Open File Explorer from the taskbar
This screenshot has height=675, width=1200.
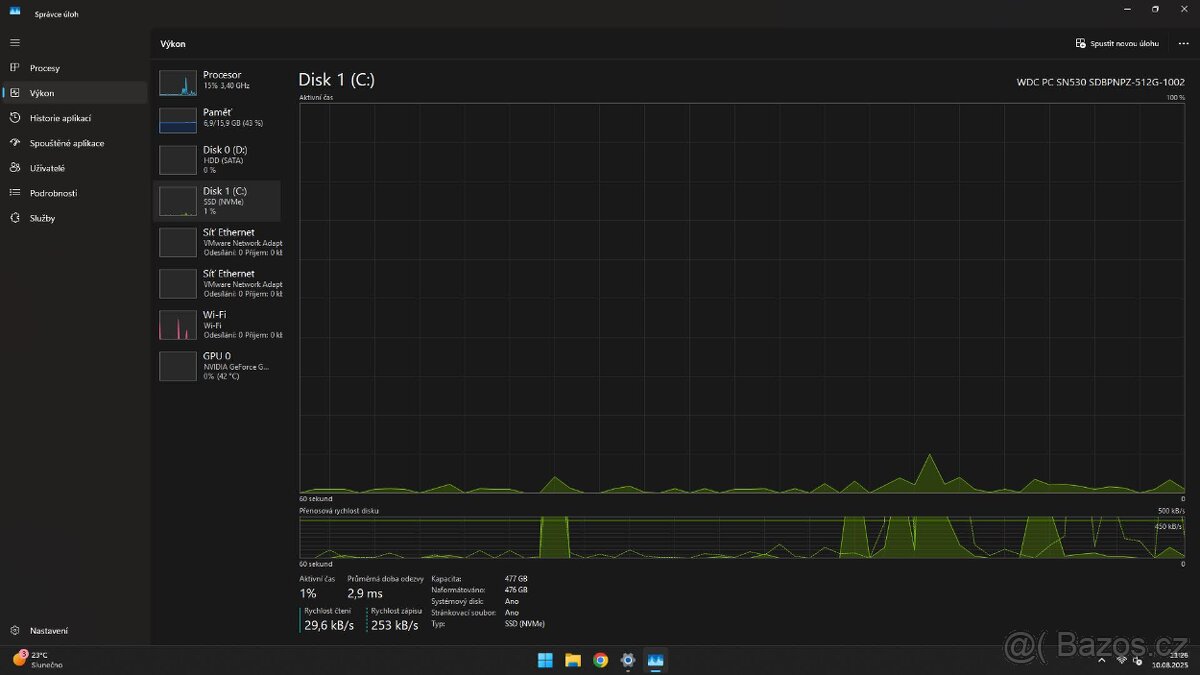[x=573, y=660]
